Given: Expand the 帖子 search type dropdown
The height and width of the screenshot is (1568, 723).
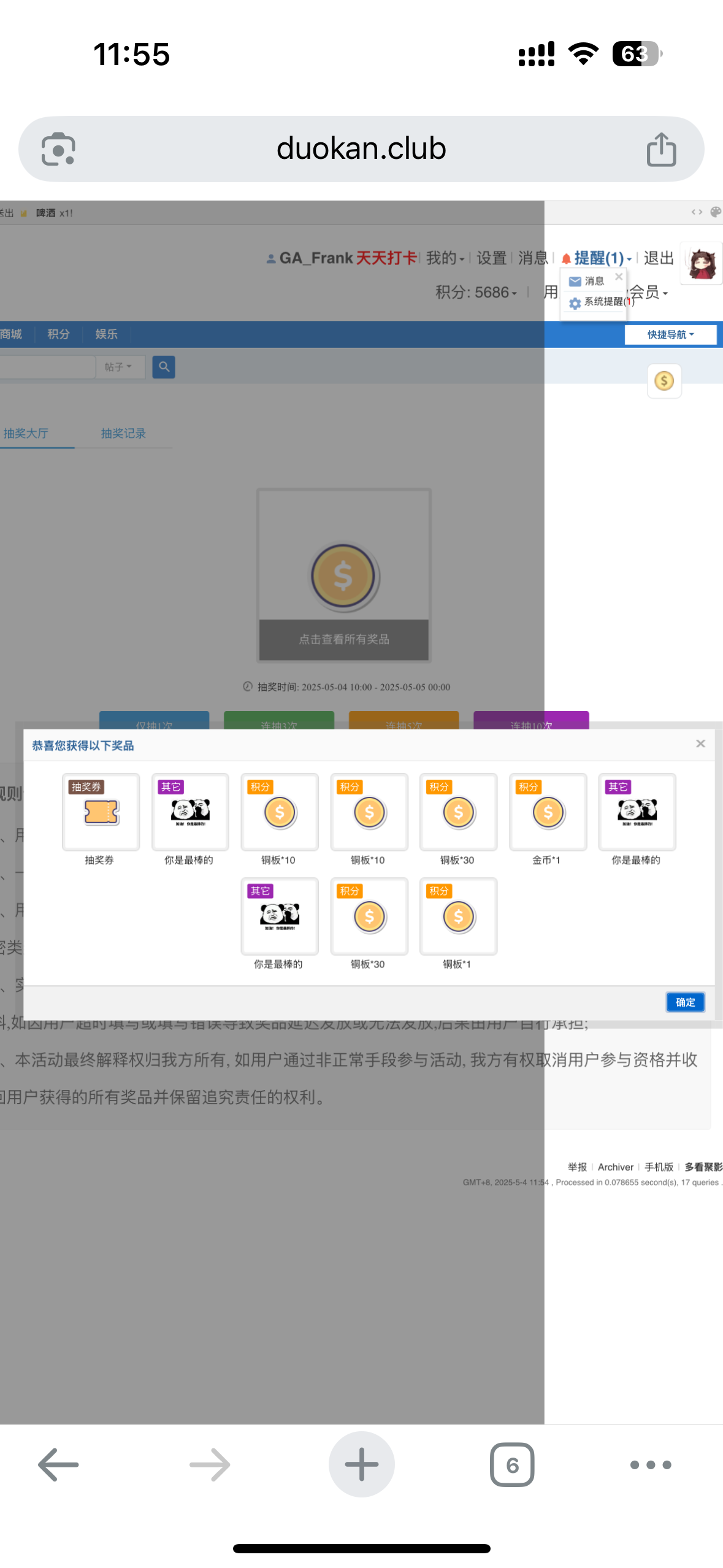Looking at the screenshot, I should click(x=119, y=367).
